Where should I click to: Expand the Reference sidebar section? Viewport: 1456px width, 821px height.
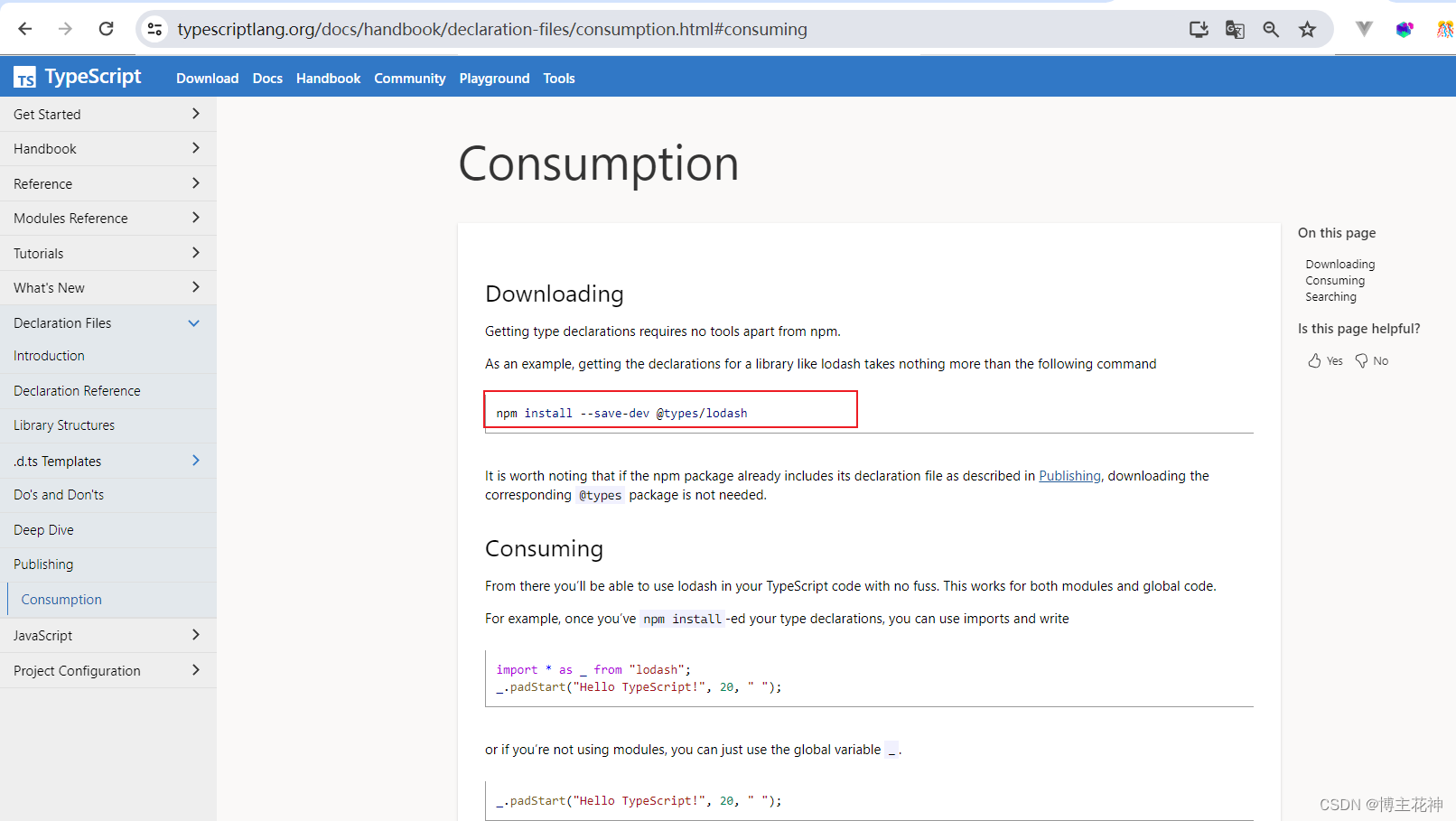pyautogui.click(x=108, y=183)
